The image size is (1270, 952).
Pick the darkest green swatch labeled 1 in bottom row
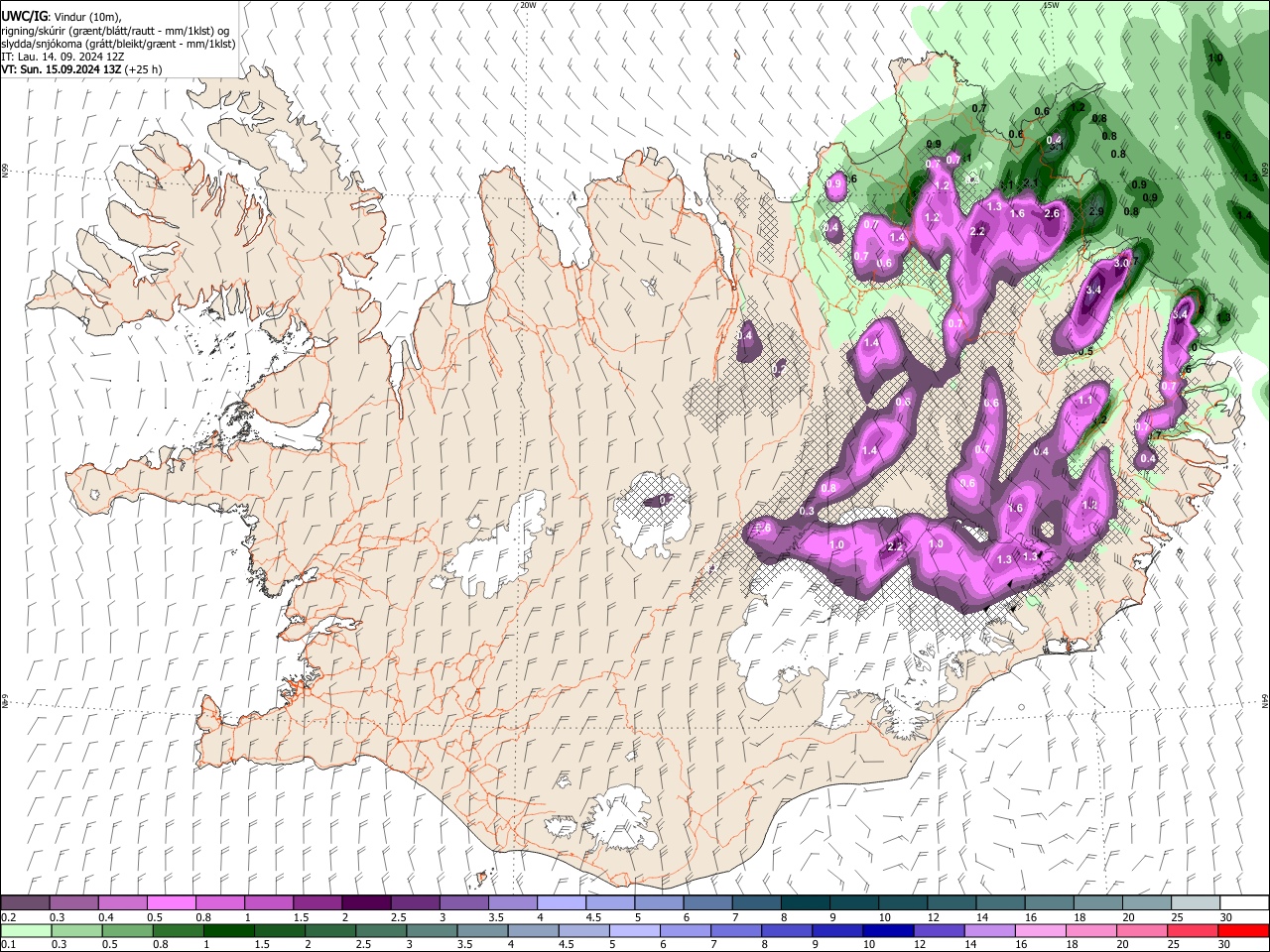point(228,931)
